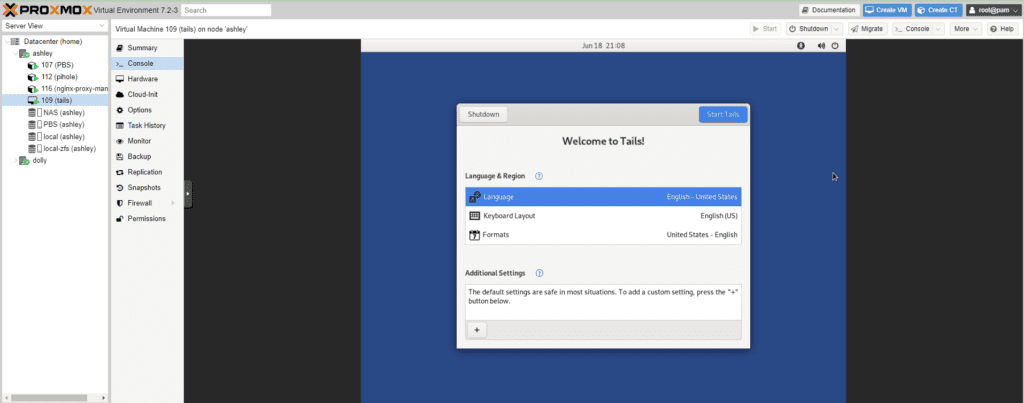The height and width of the screenshot is (403, 1024).
Task: Click the Proxmox logo
Action: [x=47, y=10]
